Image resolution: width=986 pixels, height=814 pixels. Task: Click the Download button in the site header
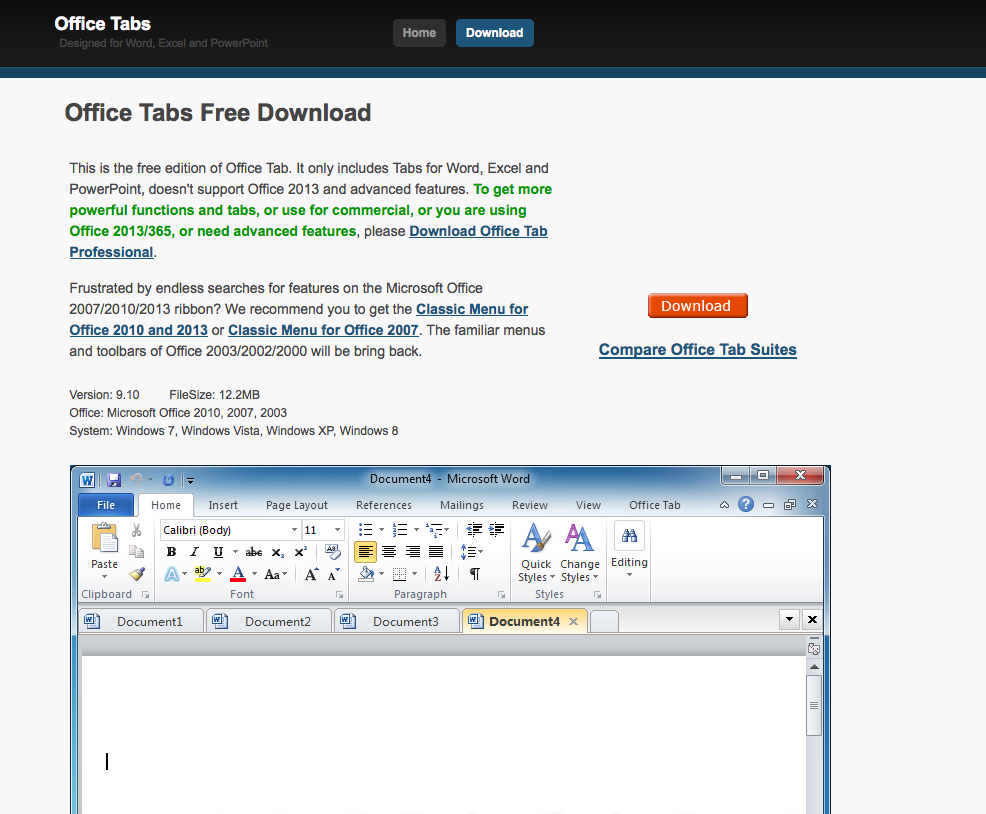click(495, 33)
